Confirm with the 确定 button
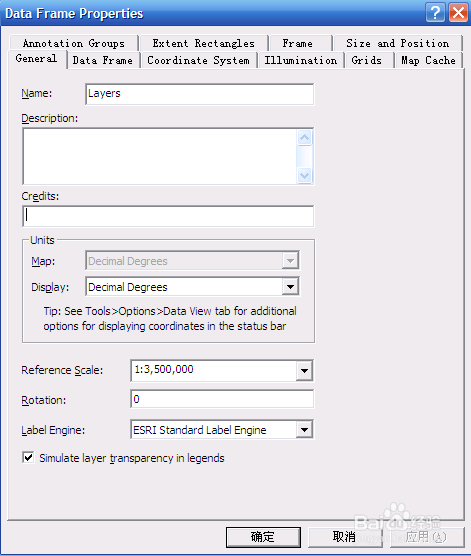Image resolution: width=471 pixels, height=556 pixels. (263, 537)
